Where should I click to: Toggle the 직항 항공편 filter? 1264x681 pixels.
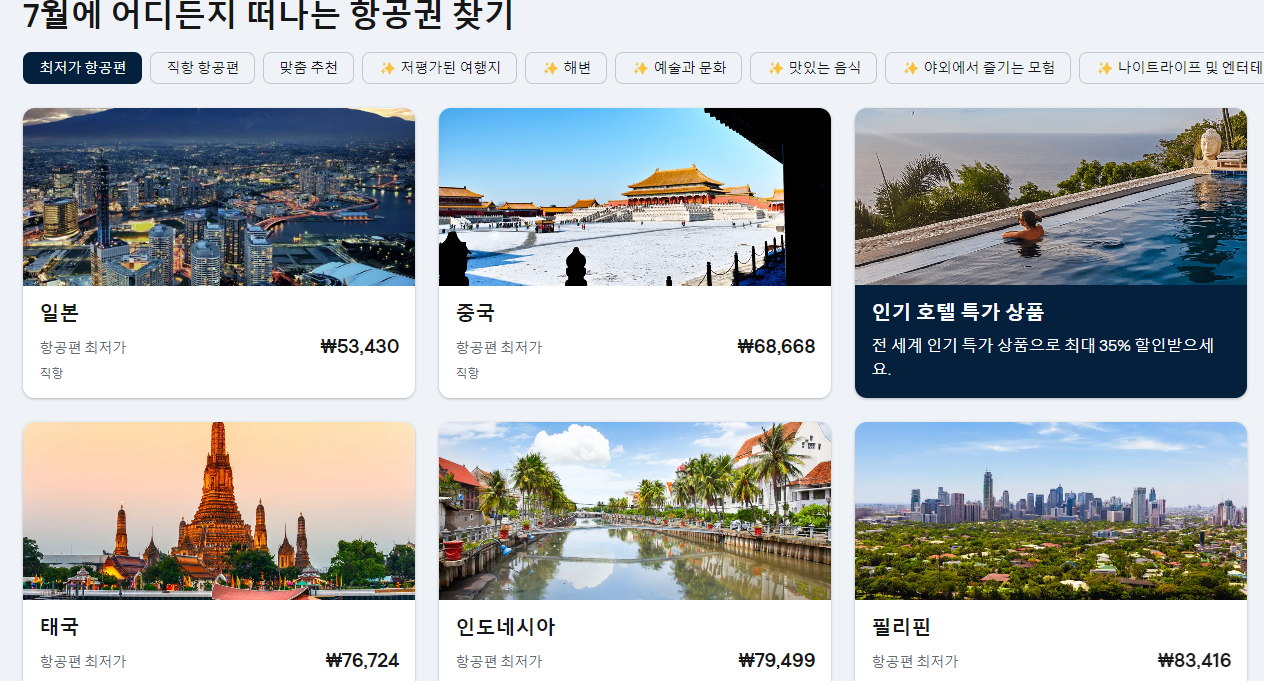pos(202,68)
